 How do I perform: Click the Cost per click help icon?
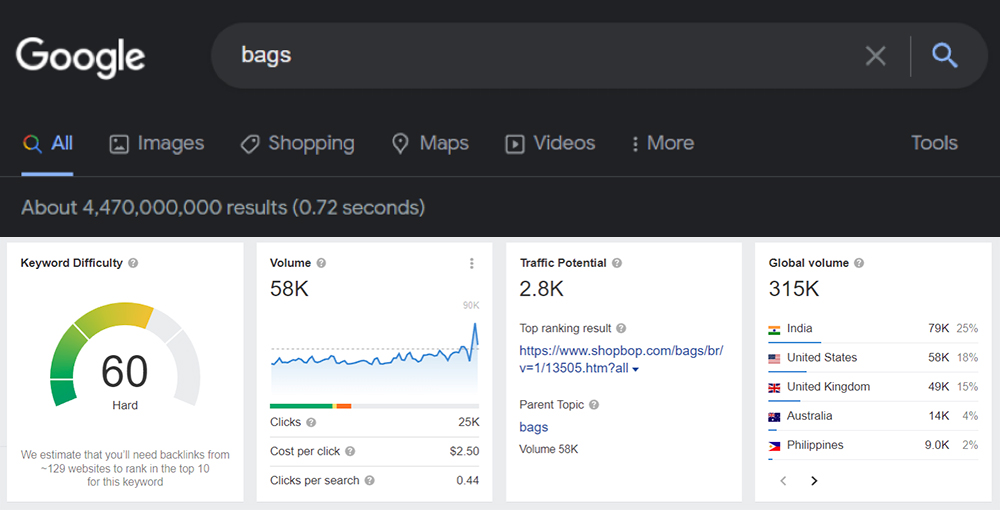(x=350, y=451)
